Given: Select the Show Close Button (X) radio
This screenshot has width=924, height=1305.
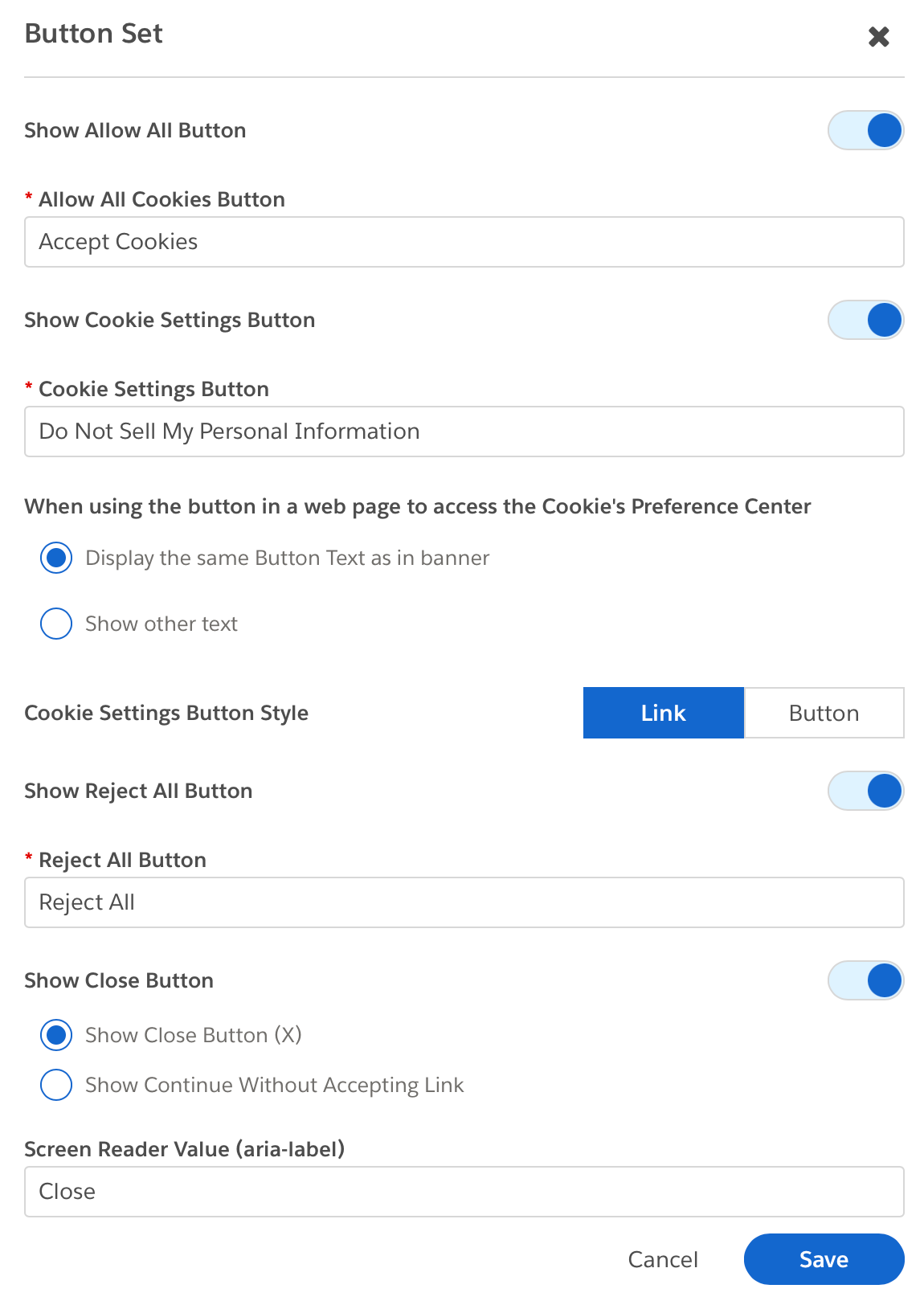Looking at the screenshot, I should pyautogui.click(x=56, y=1035).
